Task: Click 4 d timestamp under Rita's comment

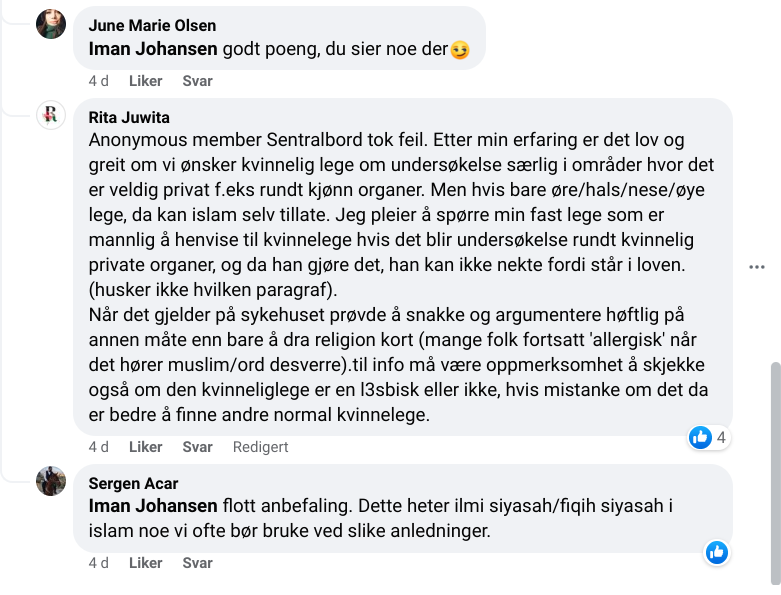Action: click(98, 447)
